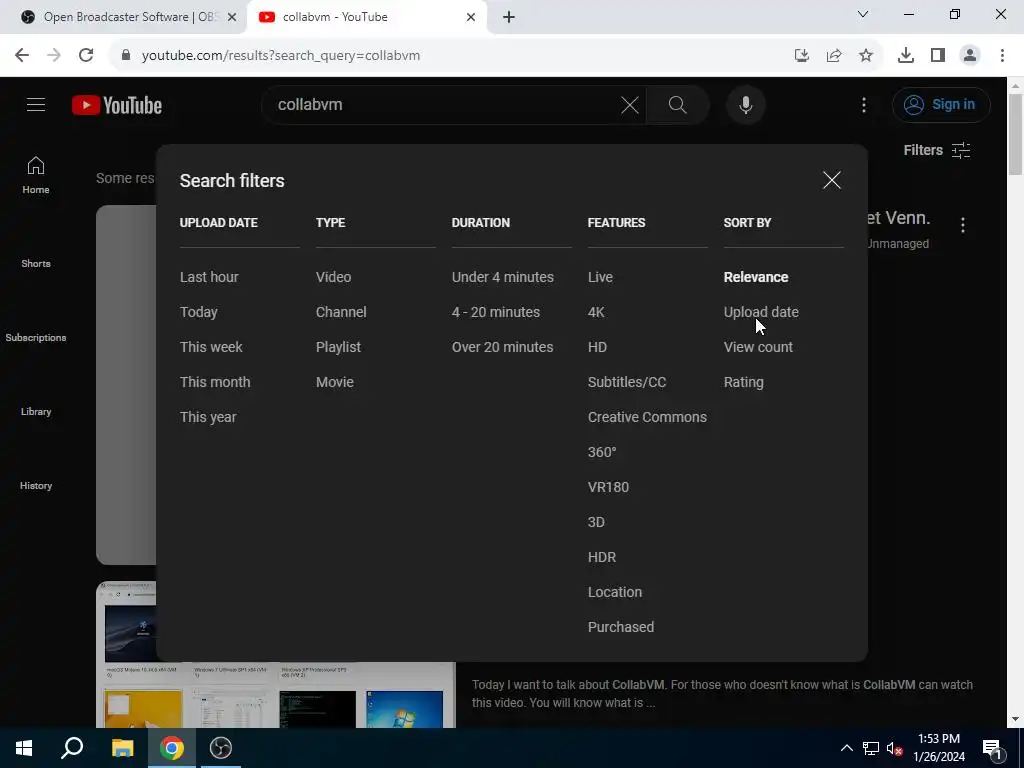Image resolution: width=1024 pixels, height=768 pixels.
Task: Close the collabvm YouTube tab
Action: (471, 17)
